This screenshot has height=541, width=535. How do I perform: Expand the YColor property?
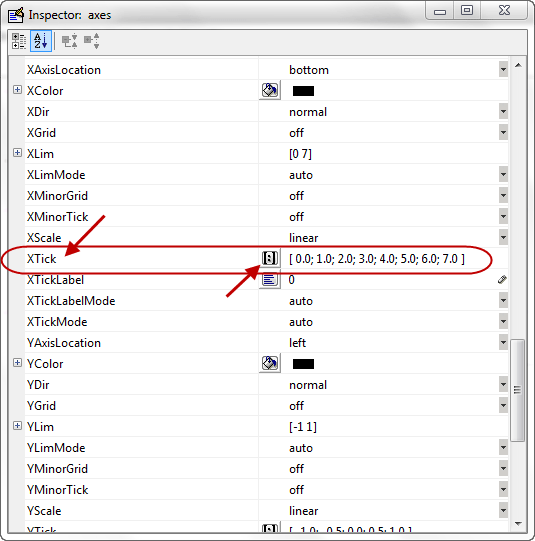point(17,363)
